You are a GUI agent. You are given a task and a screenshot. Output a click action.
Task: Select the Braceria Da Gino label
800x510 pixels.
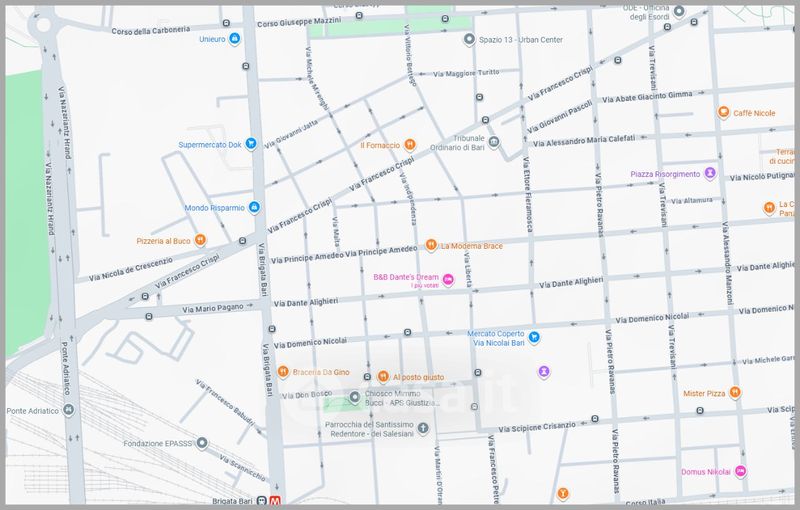(320, 372)
